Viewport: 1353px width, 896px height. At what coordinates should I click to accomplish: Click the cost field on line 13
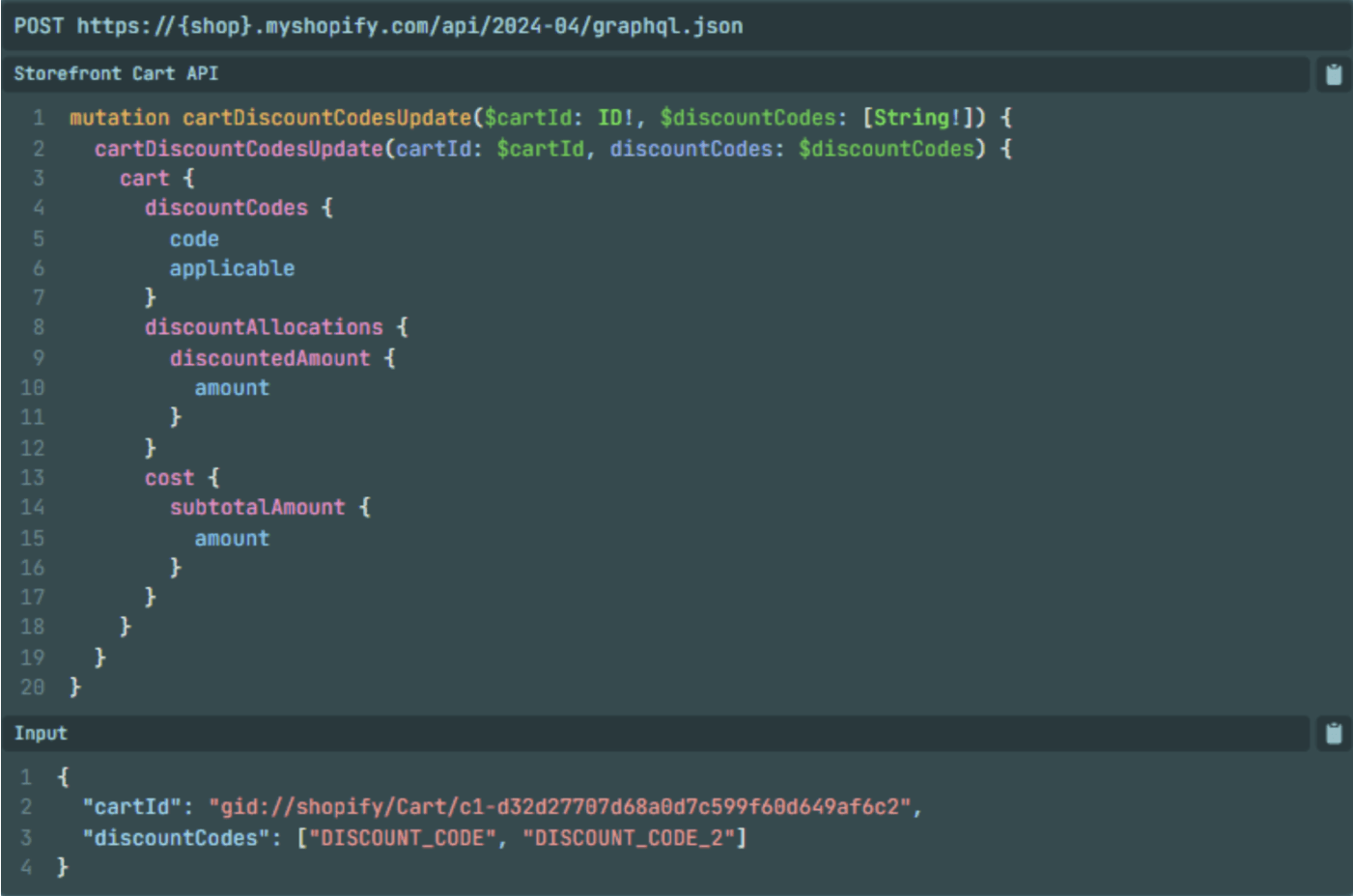pyautogui.click(x=169, y=478)
